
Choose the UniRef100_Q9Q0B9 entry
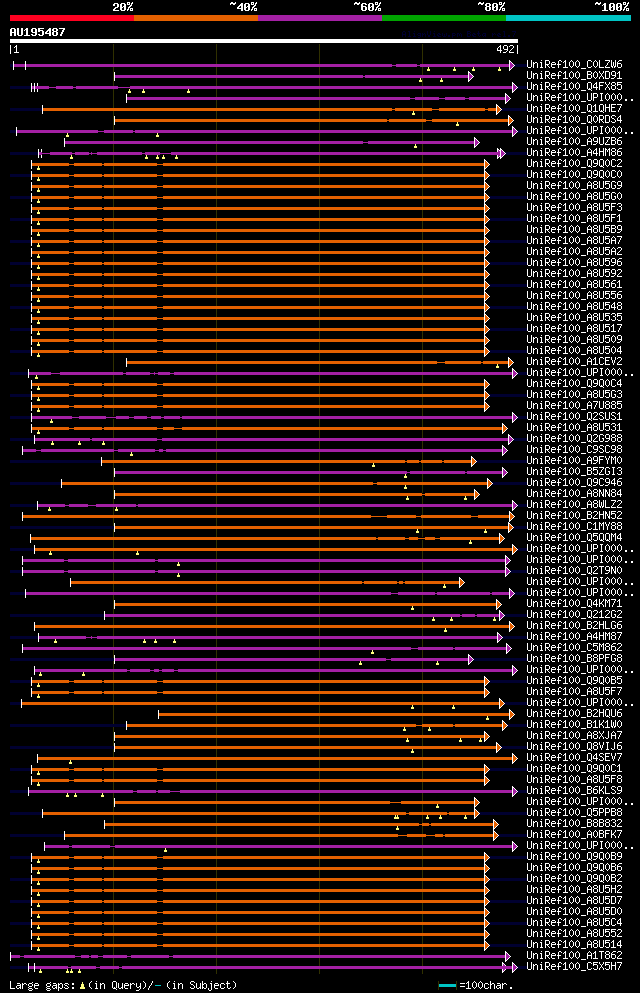pos(574,857)
